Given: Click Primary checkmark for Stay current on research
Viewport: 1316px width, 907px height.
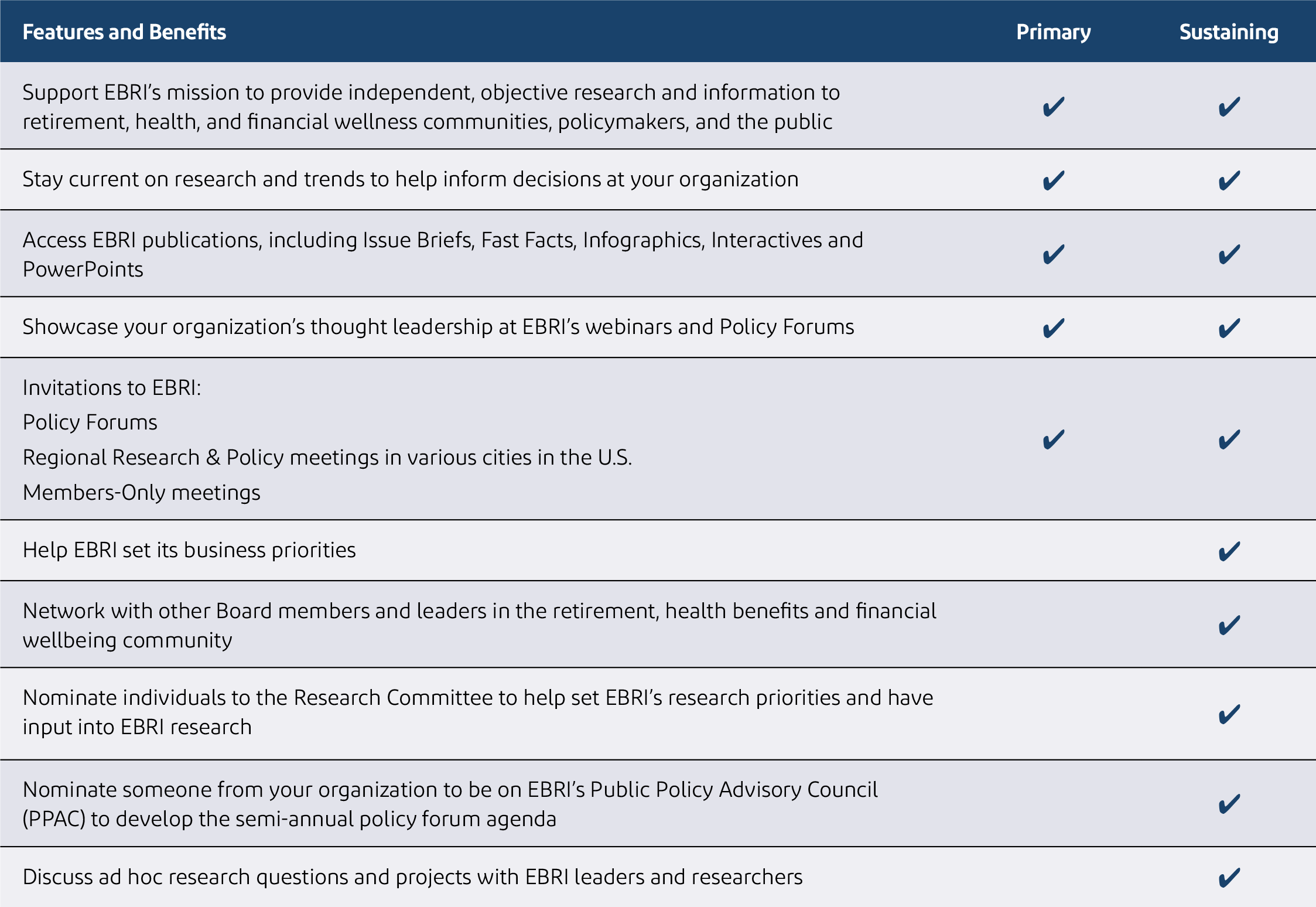Looking at the screenshot, I should point(1054,180).
